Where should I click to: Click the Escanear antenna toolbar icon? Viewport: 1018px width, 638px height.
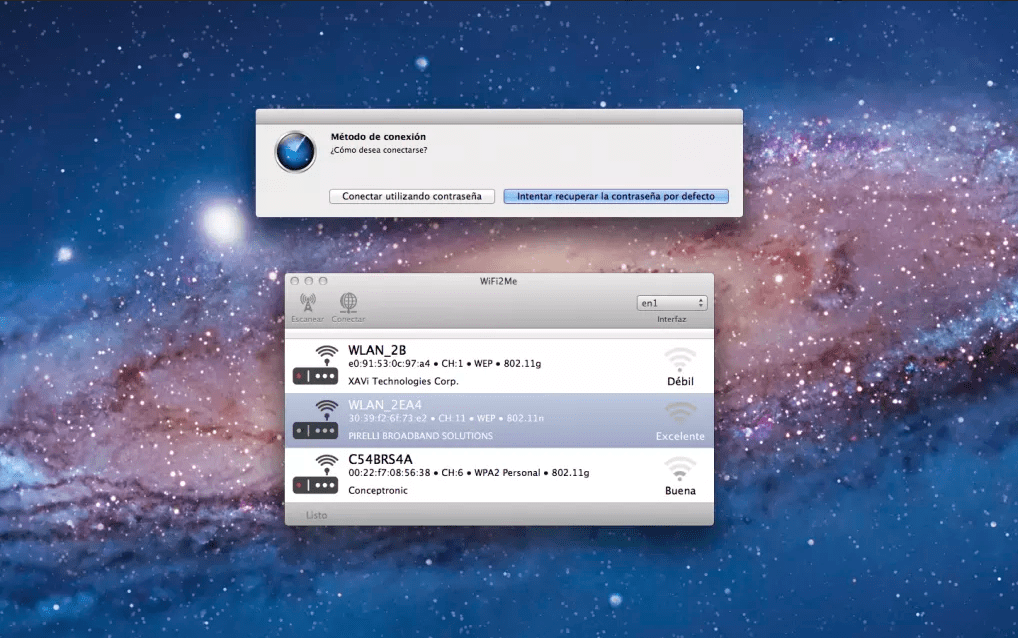[308, 302]
